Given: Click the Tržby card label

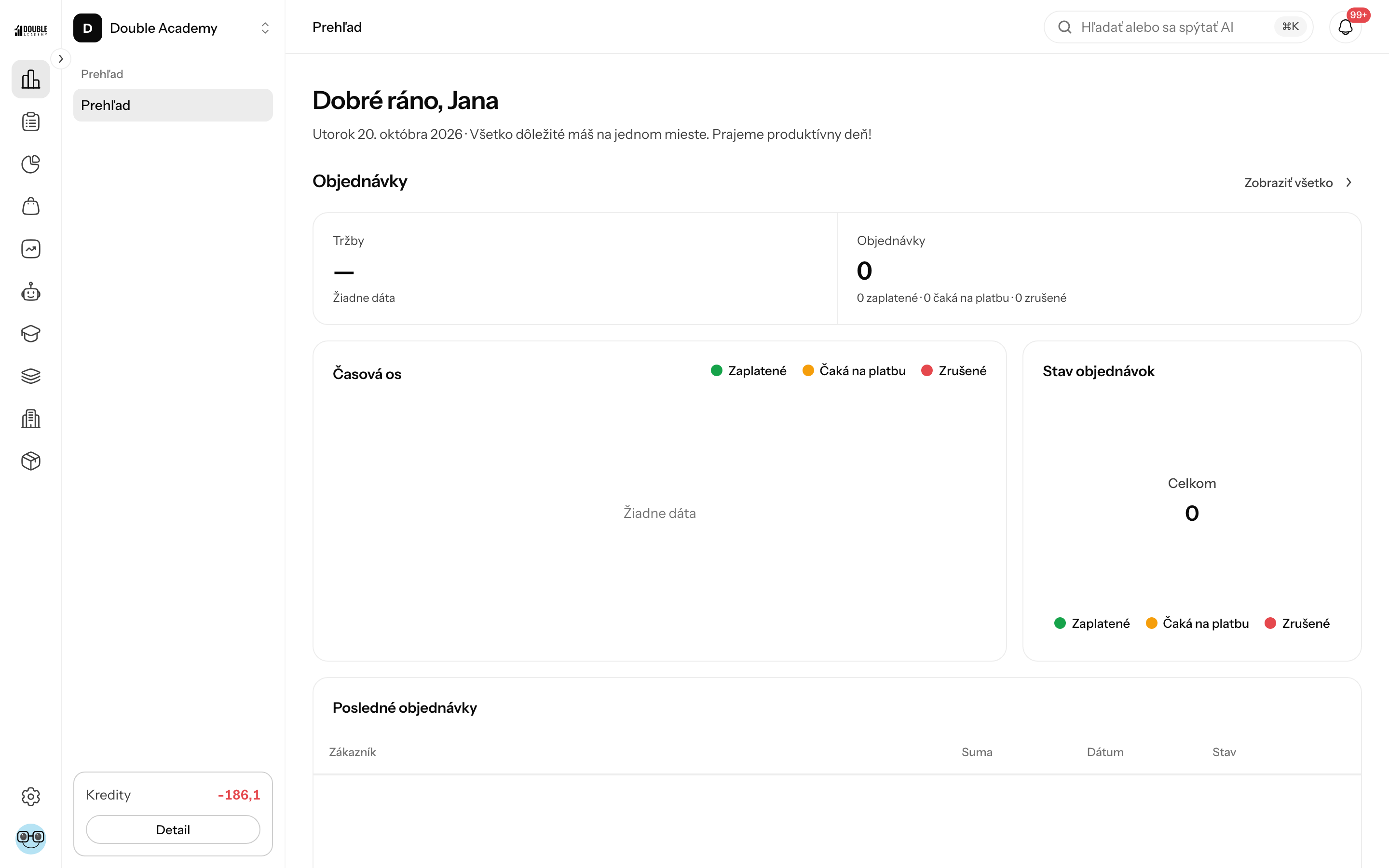Looking at the screenshot, I should [348, 241].
